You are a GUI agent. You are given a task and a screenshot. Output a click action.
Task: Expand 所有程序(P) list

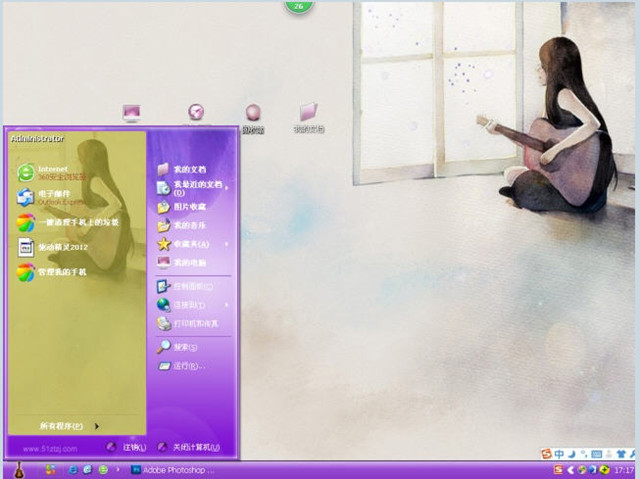point(69,426)
